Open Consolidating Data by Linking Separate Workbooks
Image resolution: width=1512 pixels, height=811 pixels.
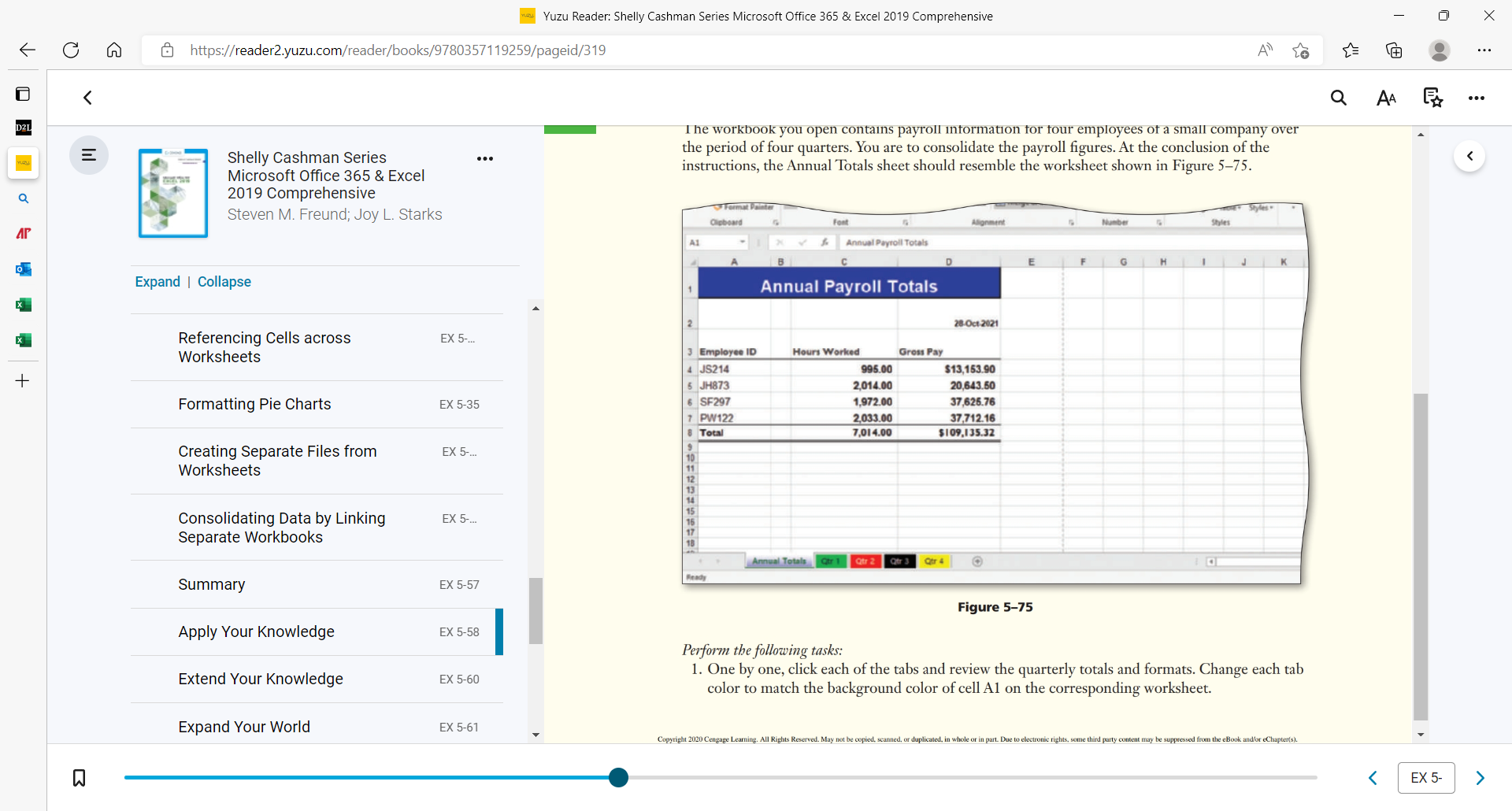317,528
